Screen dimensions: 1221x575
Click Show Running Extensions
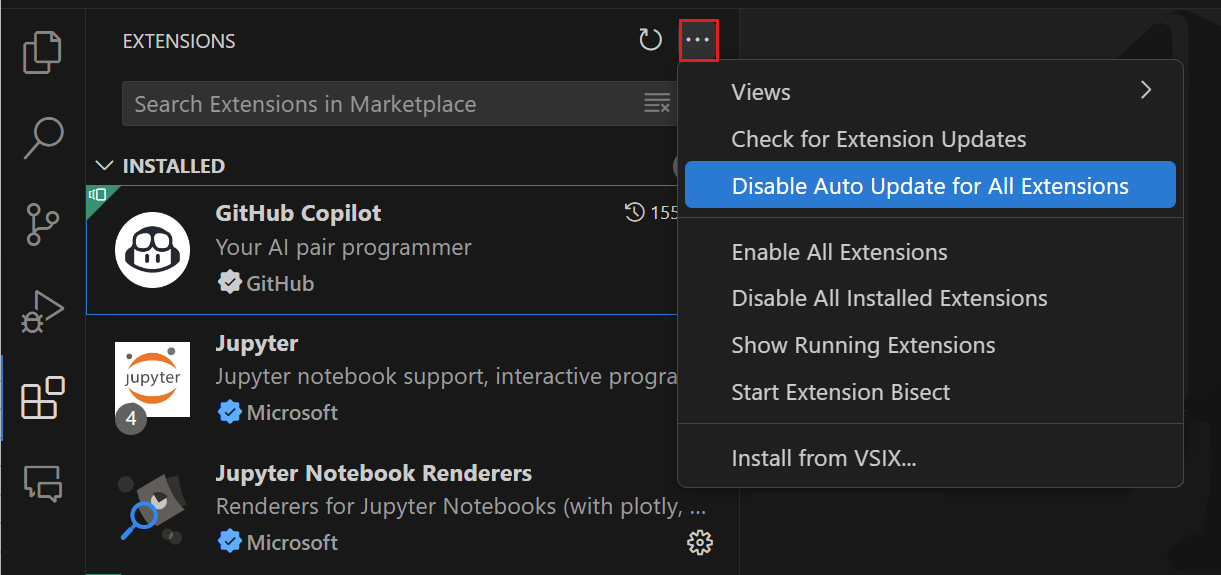click(x=863, y=345)
